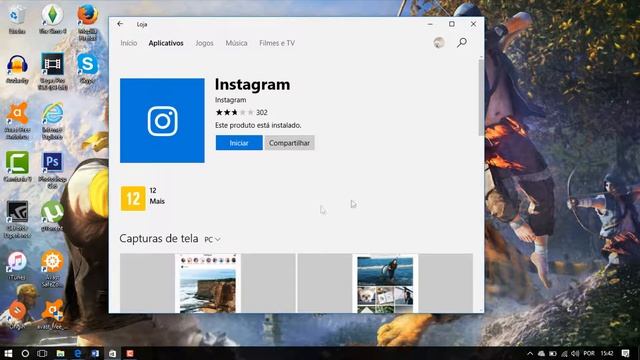Open Edge browser from taskbar
The height and width of the screenshot is (360, 640).
click(77, 353)
